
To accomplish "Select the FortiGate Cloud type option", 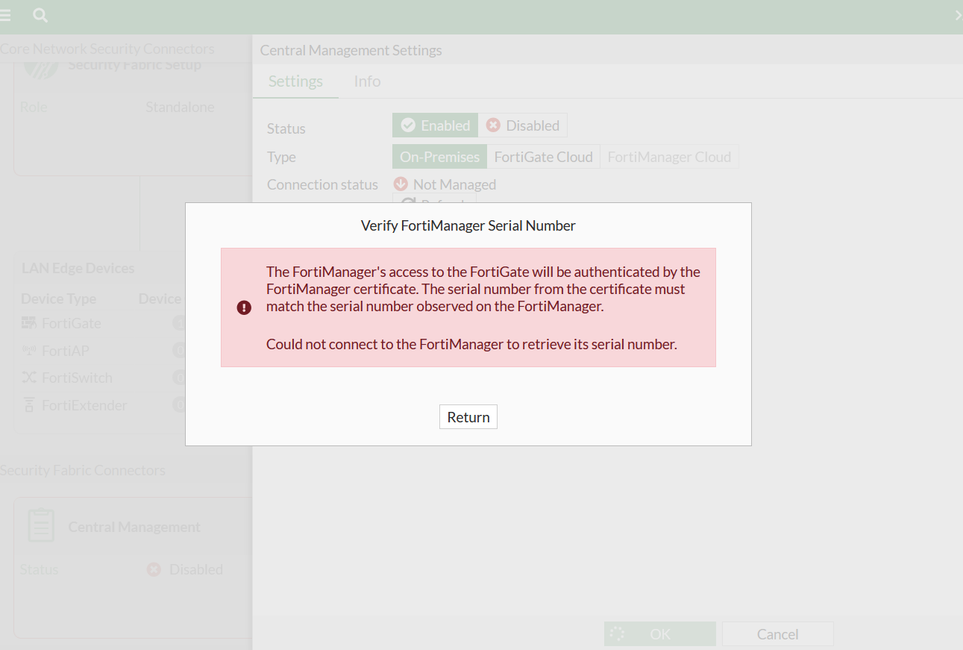I will 544,157.
